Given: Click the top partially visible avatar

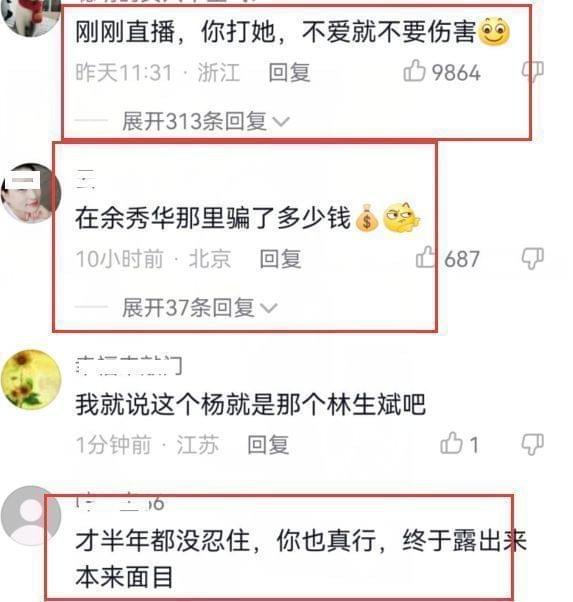Looking at the screenshot, I should (31, 17).
